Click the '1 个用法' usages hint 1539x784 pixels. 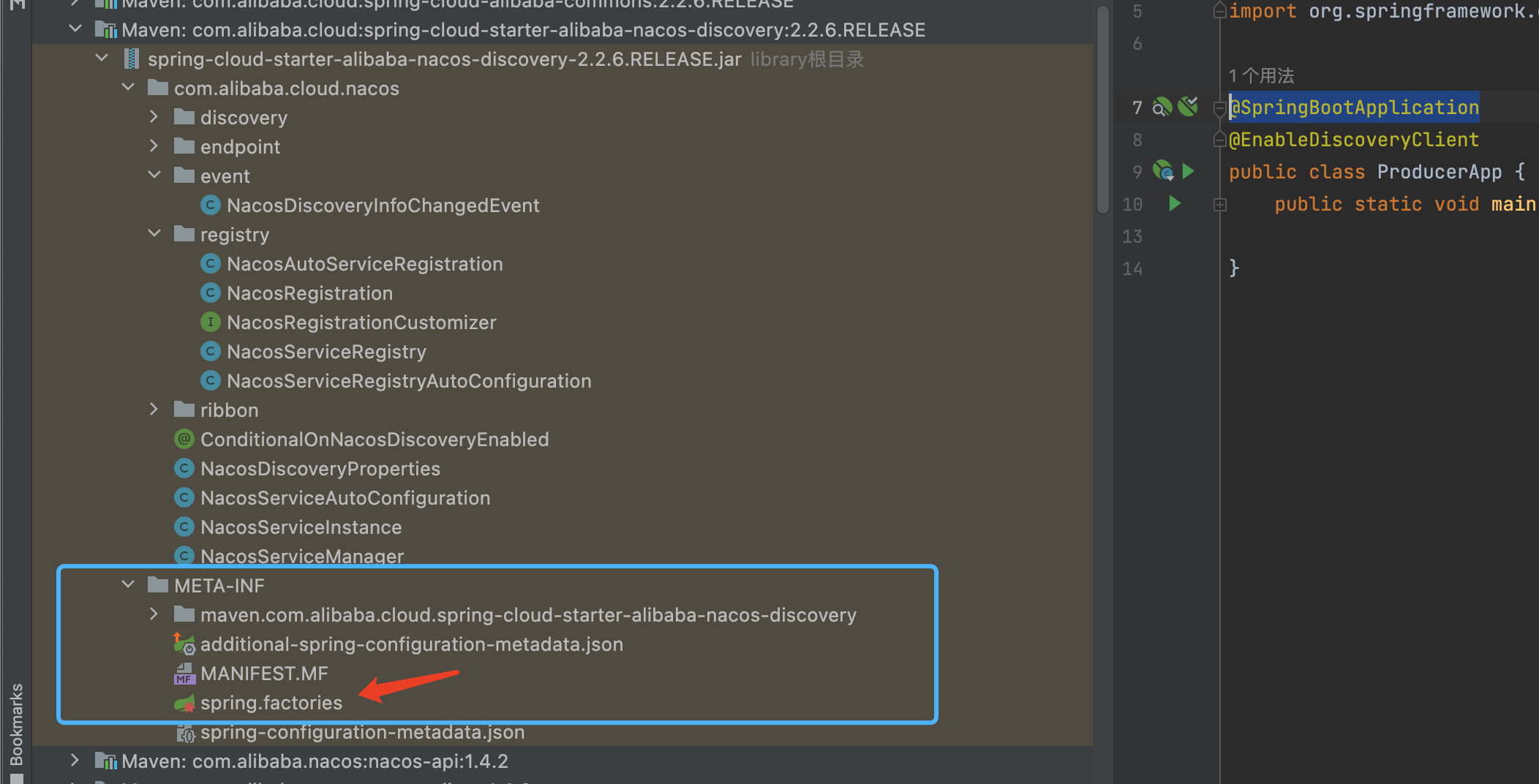point(1261,75)
